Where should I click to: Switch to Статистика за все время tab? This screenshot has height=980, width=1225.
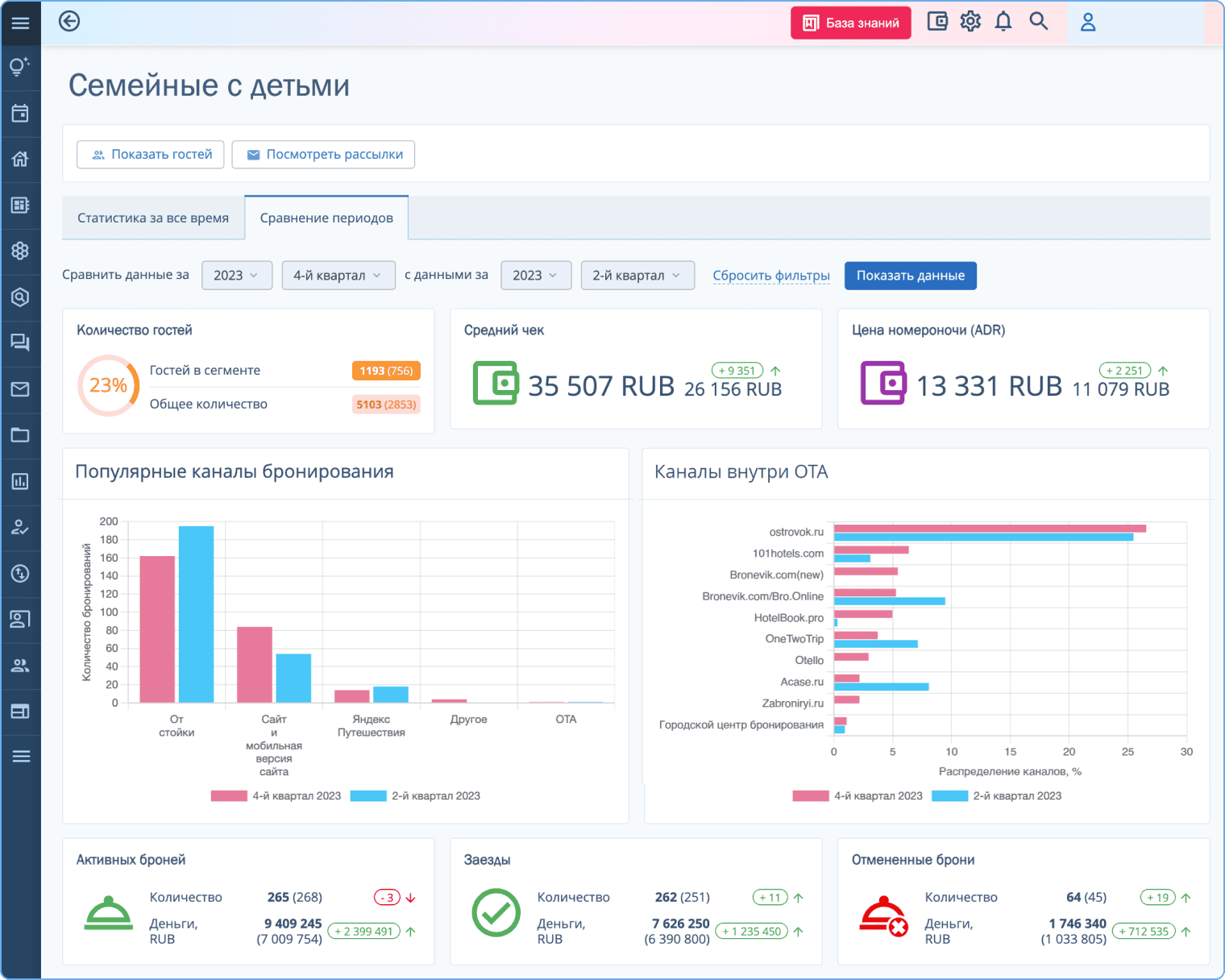[153, 218]
